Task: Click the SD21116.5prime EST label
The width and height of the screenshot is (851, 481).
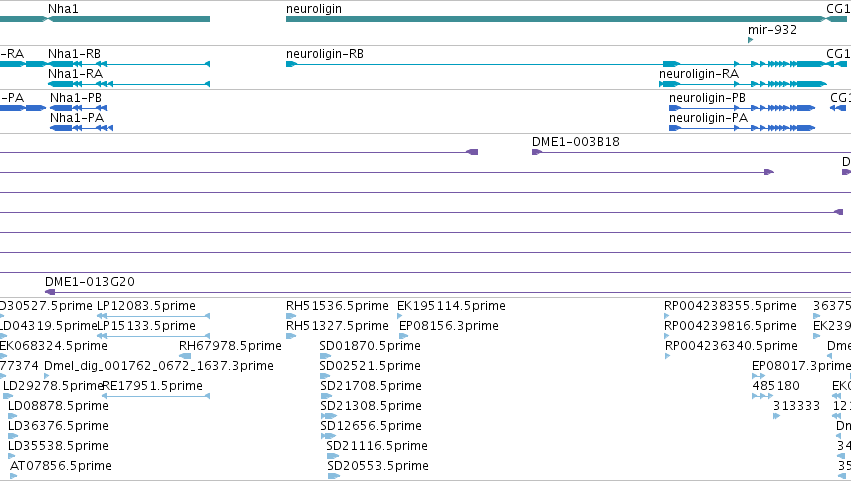Action: pos(377,446)
